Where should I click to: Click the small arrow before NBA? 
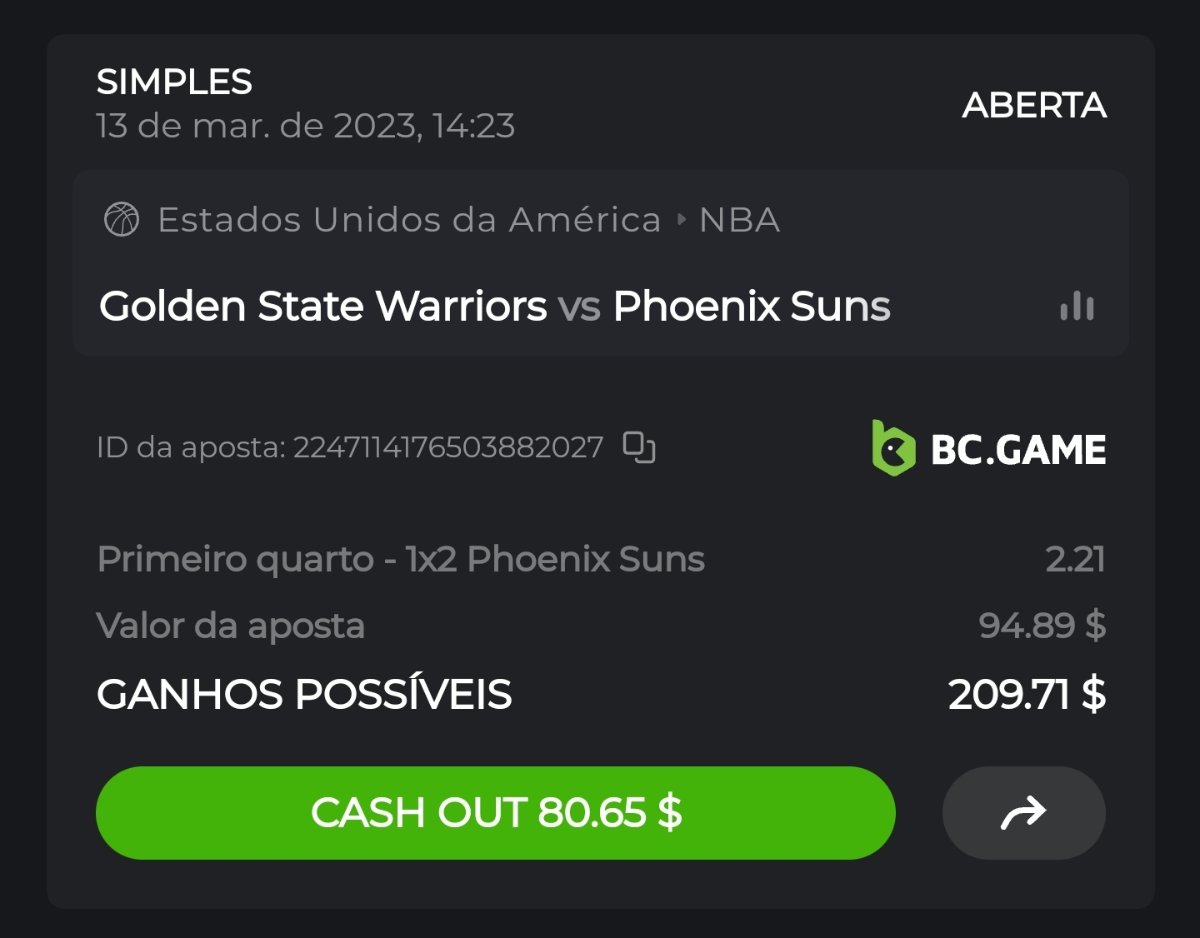[x=681, y=220]
